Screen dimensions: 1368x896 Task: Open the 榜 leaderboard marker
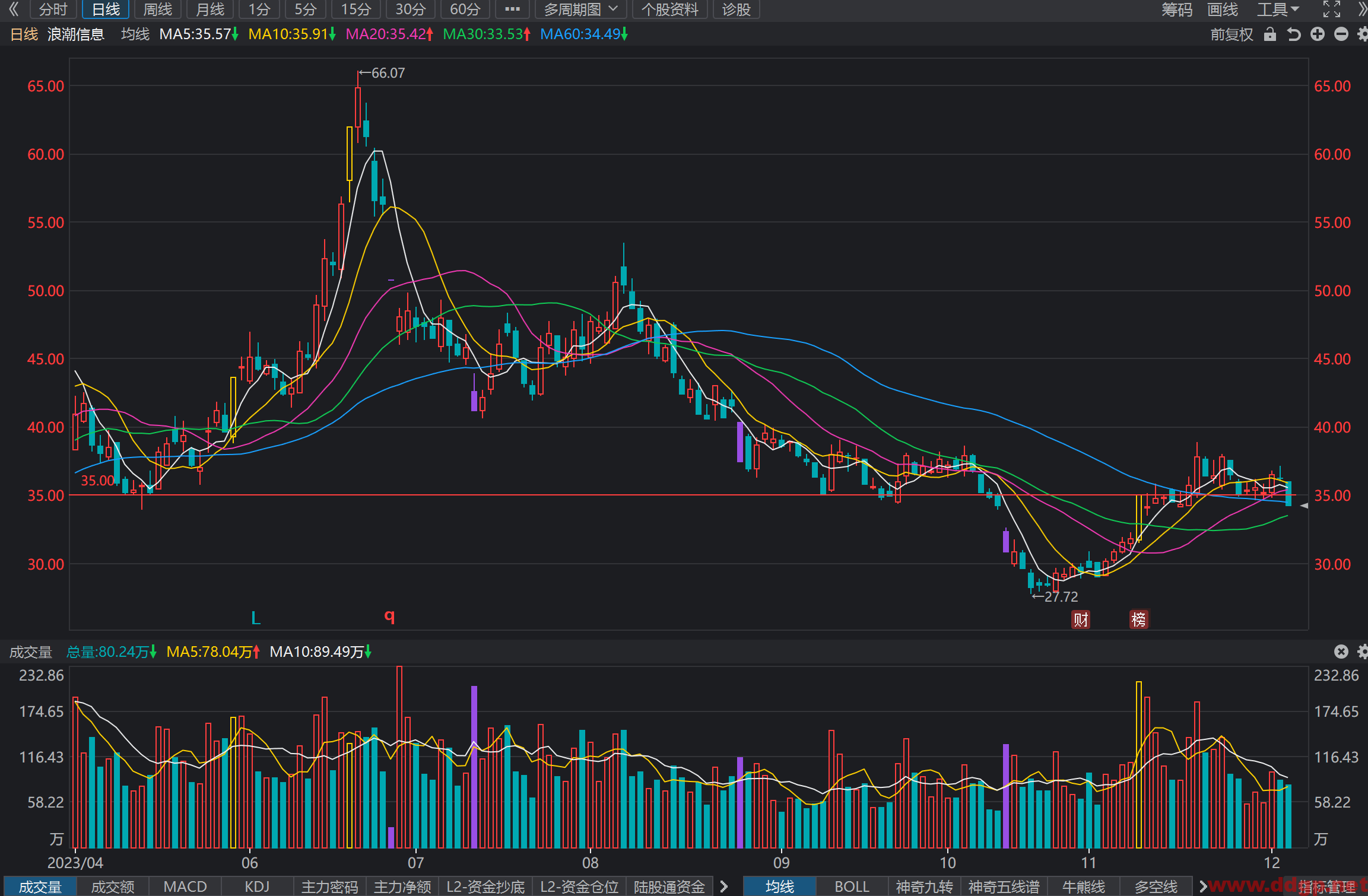click(x=1138, y=619)
